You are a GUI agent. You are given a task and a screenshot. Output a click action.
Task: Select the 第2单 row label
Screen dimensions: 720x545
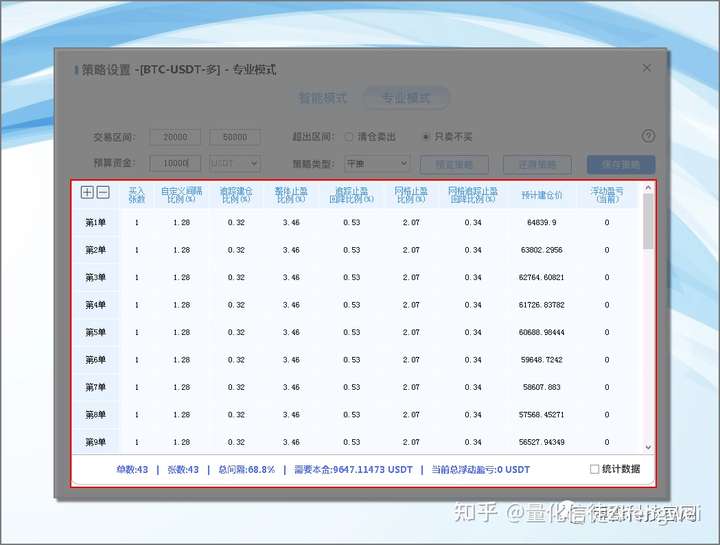pyautogui.click(x=96, y=250)
